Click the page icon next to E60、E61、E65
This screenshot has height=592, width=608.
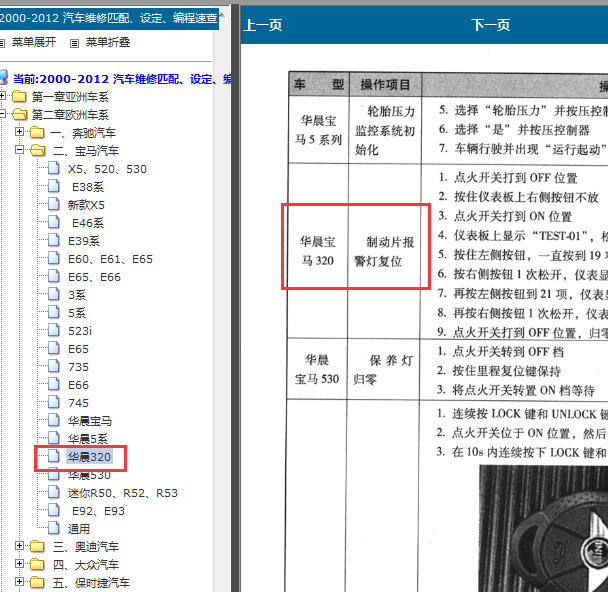[x=54, y=258]
